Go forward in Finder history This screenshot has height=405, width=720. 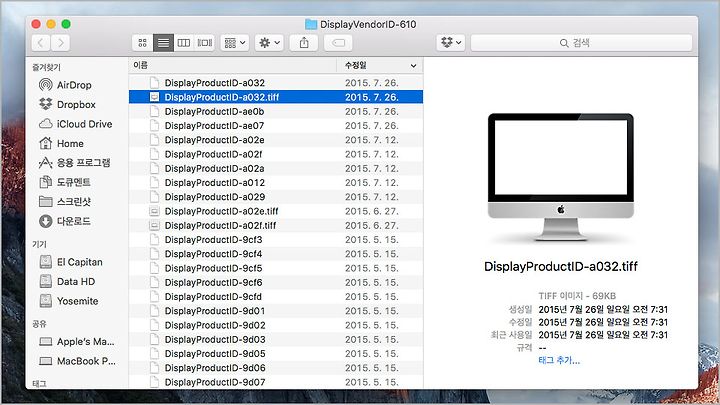click(61, 43)
